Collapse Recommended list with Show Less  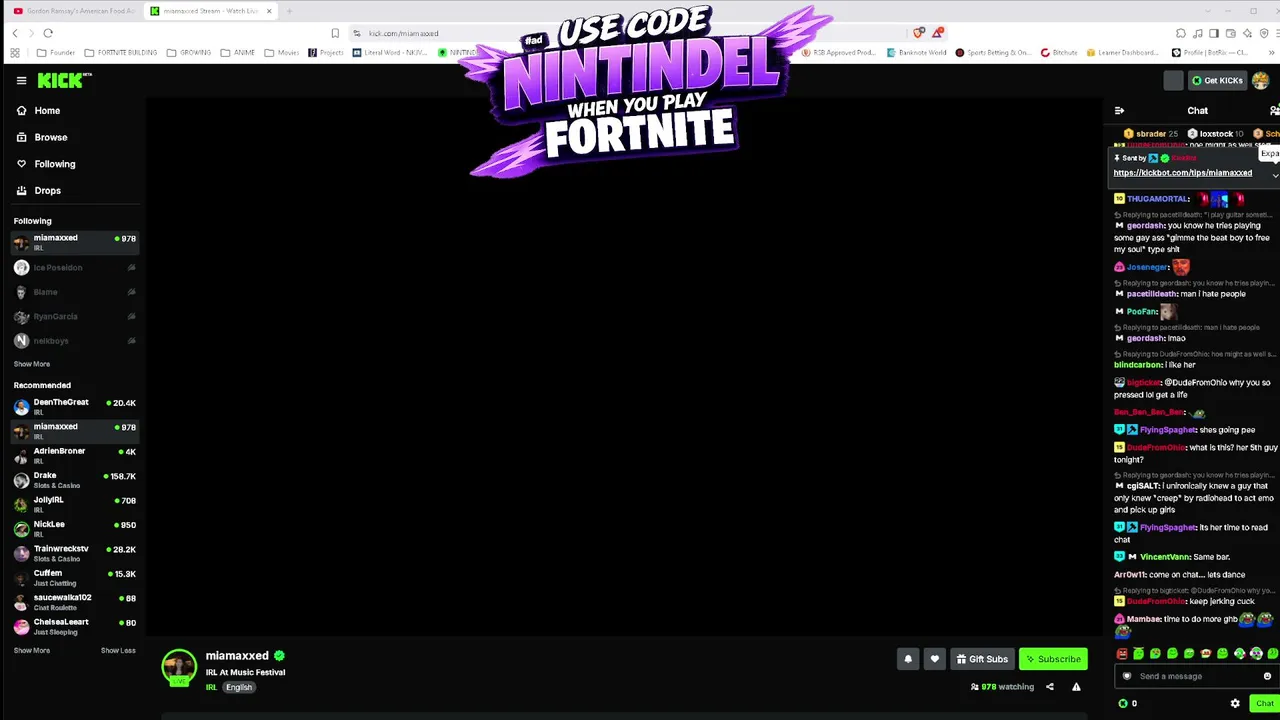pyautogui.click(x=118, y=651)
